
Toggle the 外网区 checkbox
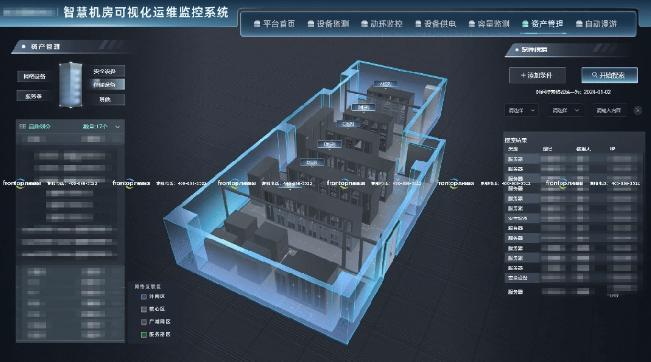[144, 296]
